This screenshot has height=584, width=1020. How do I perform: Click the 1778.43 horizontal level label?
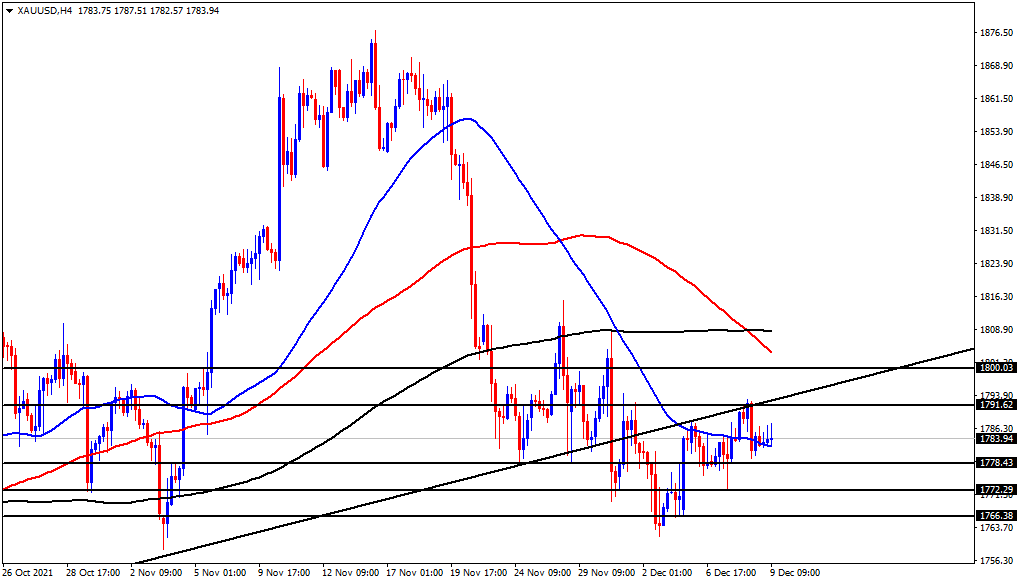pyautogui.click(x=997, y=463)
